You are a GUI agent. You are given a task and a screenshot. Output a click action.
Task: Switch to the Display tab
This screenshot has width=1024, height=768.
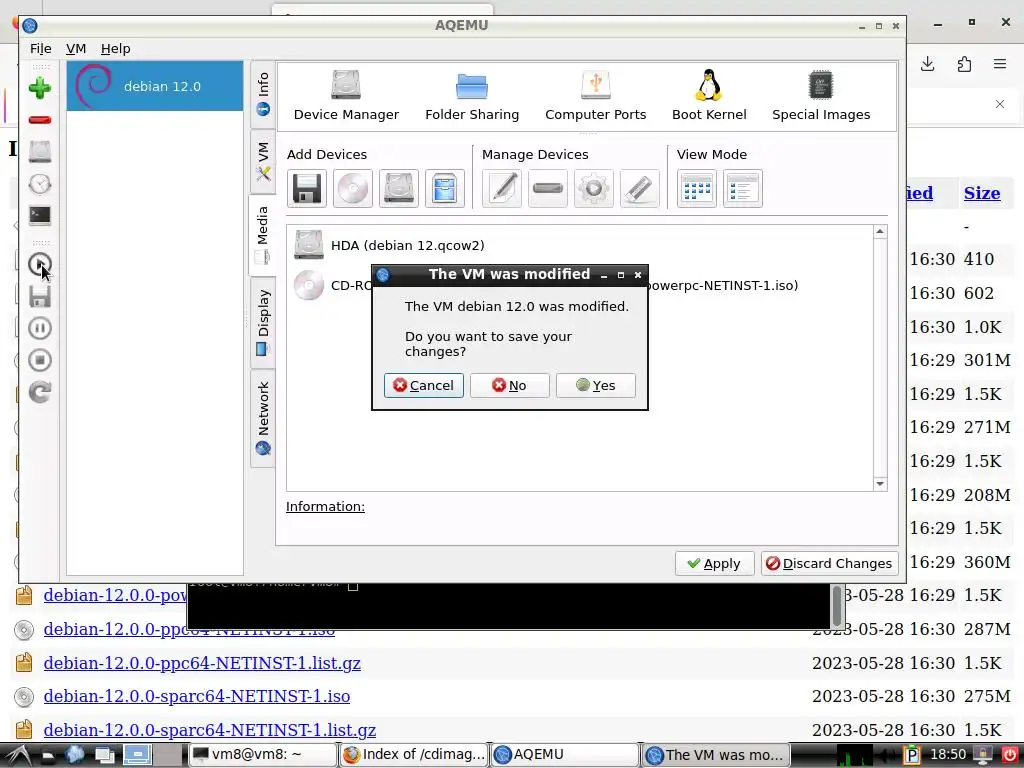pos(263,323)
